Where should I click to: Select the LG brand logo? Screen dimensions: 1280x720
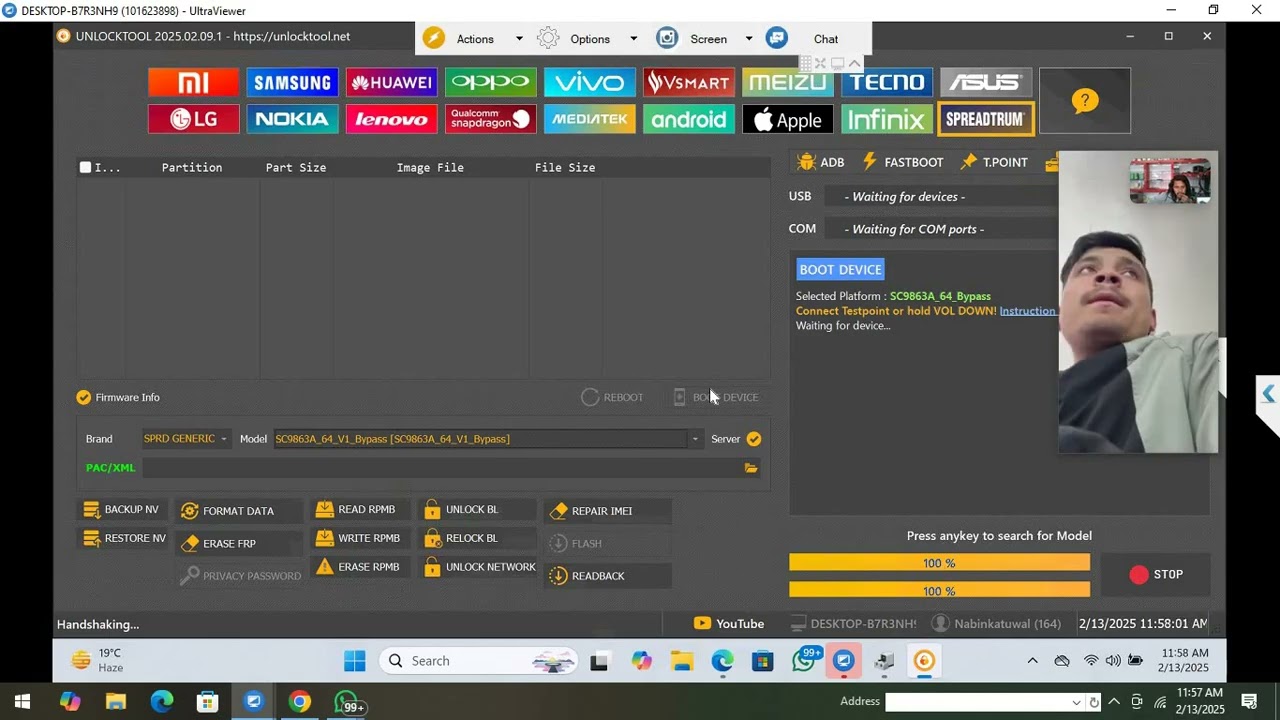pyautogui.click(x=194, y=119)
